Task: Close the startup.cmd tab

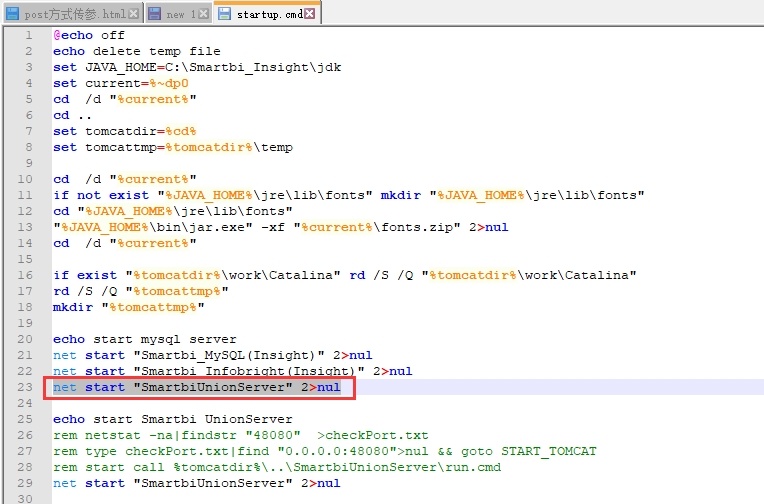Action: click(309, 14)
